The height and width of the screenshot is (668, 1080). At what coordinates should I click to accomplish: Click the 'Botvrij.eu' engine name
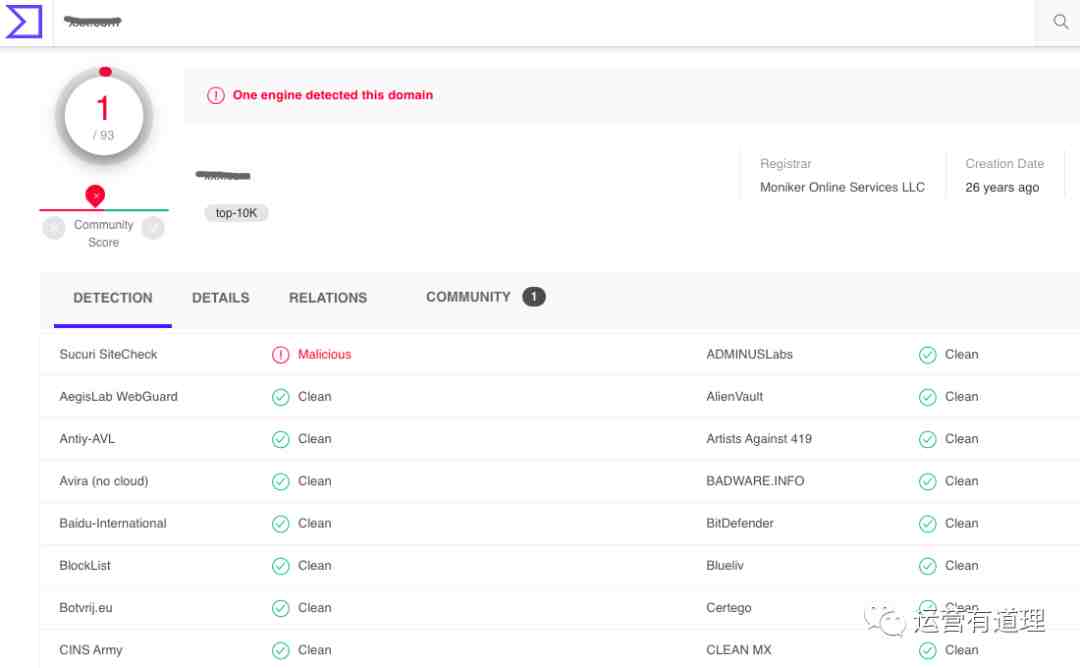pyautogui.click(x=85, y=607)
